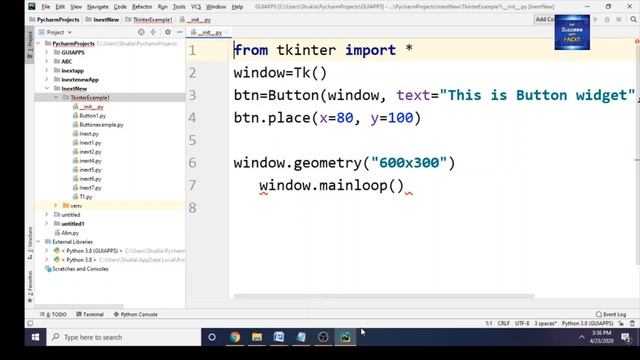Click UTF-8 encoding in status bar
The image size is (640, 360).
pyautogui.click(x=522, y=323)
